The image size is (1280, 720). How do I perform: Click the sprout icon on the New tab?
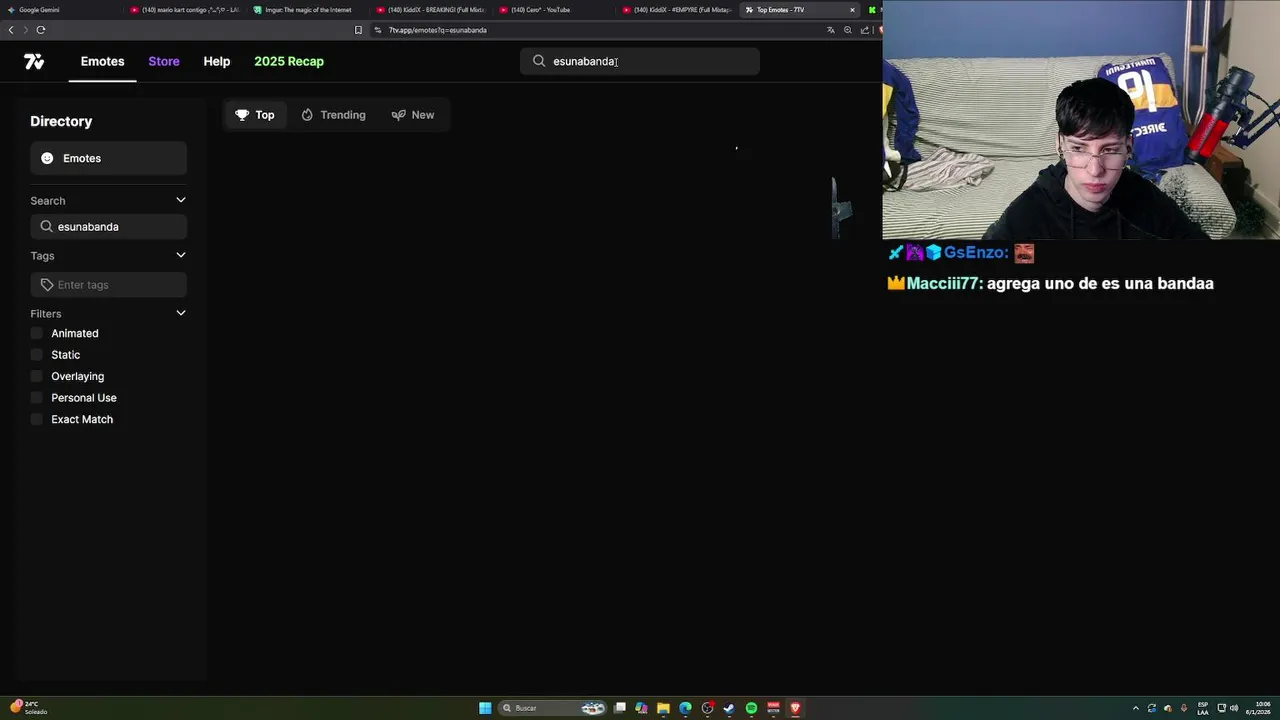[x=398, y=115]
